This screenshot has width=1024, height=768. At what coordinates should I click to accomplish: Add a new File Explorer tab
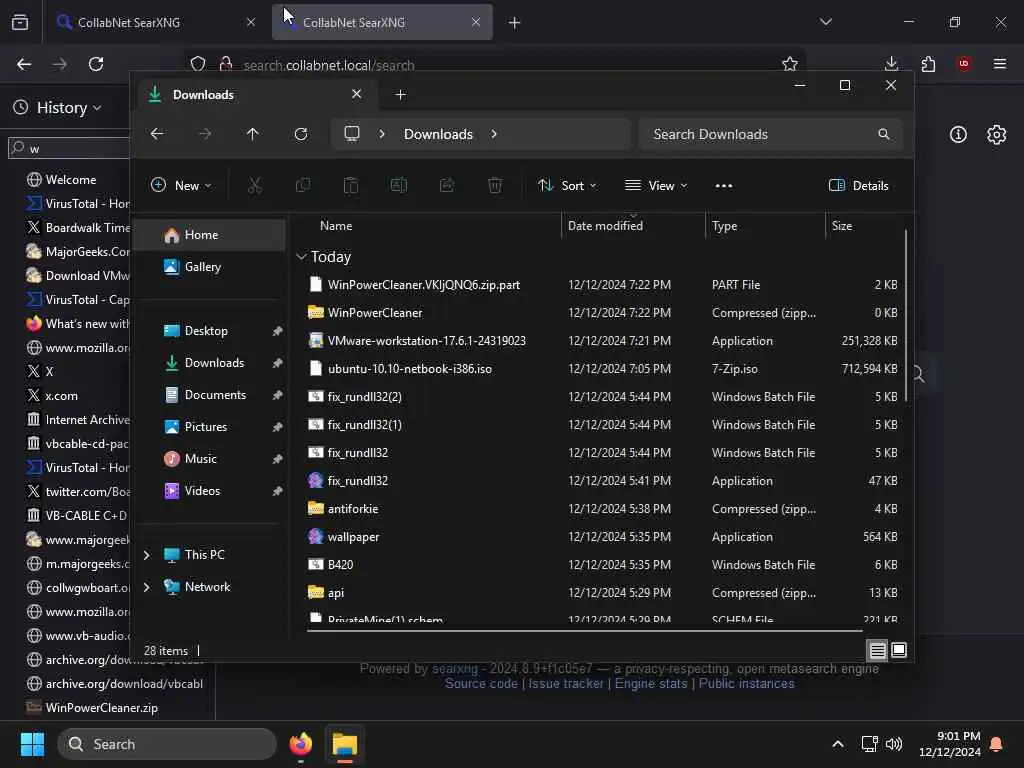[400, 95]
